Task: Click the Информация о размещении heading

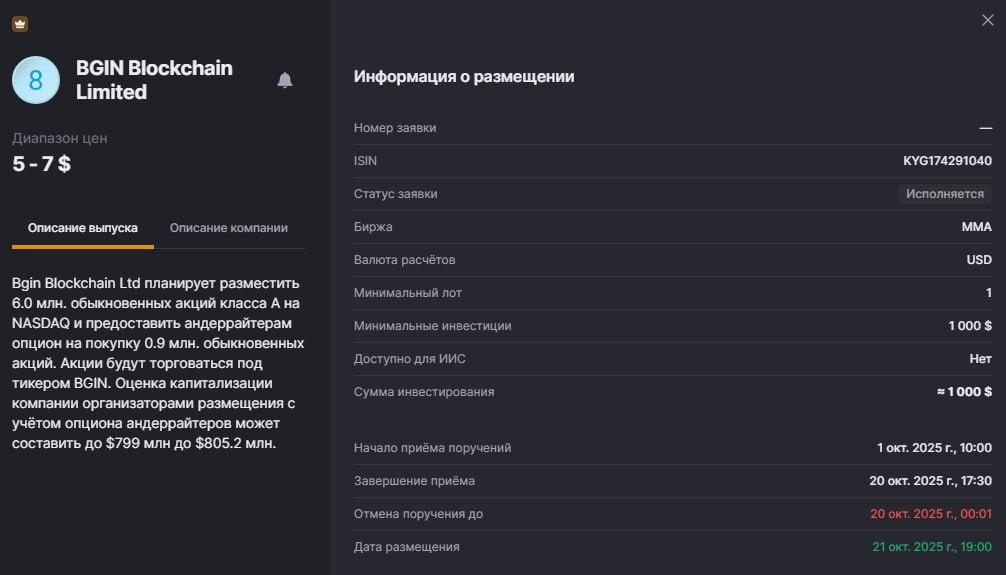Action: click(x=464, y=77)
